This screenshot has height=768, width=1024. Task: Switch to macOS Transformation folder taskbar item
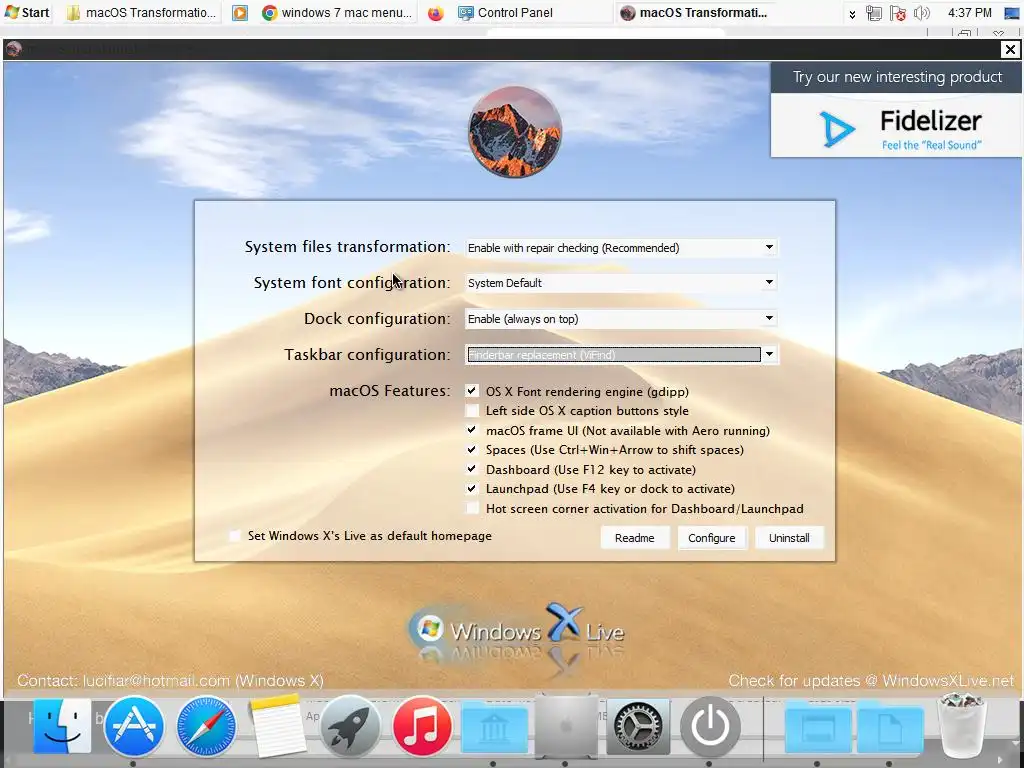(x=142, y=12)
